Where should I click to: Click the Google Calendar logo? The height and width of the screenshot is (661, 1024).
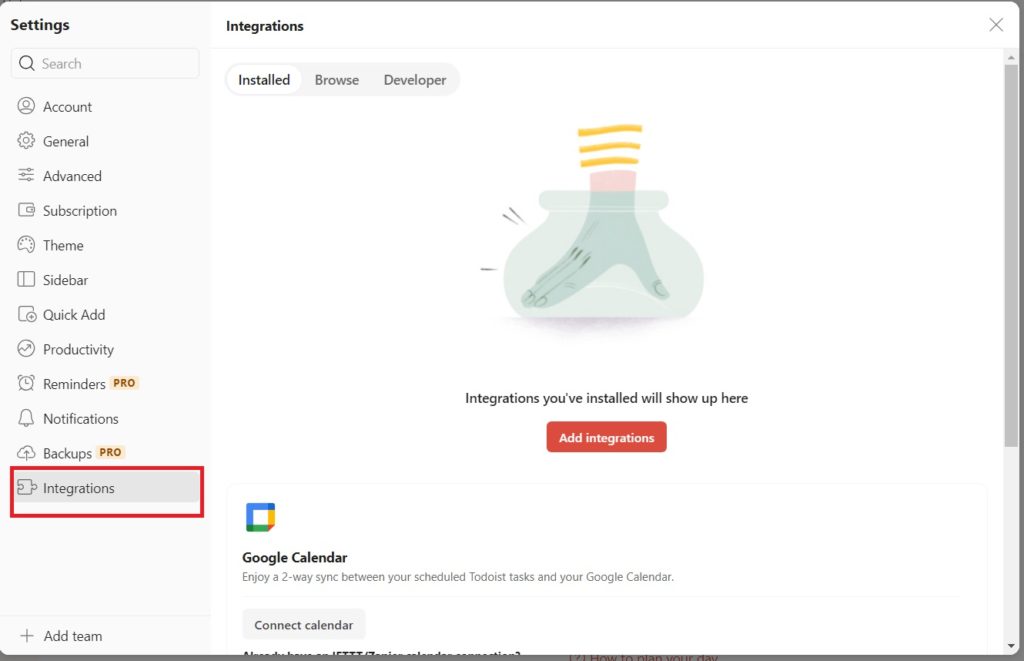[x=261, y=517]
